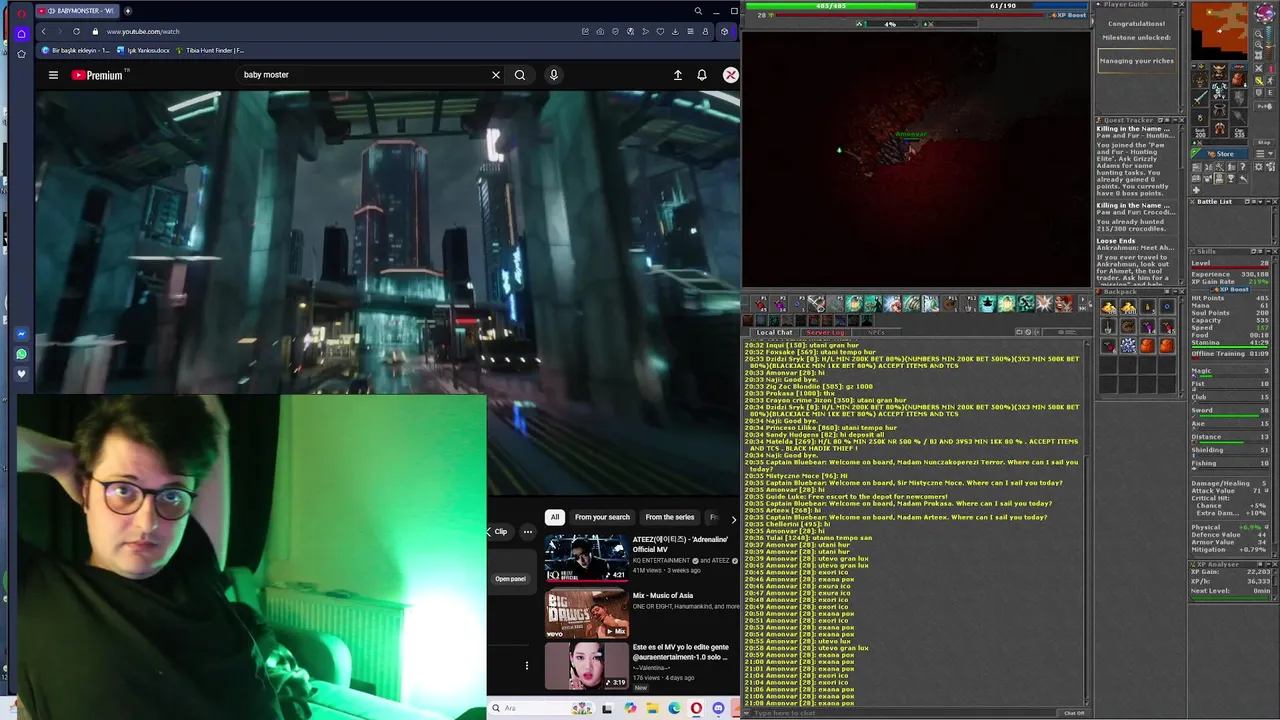The image size is (1280, 720).
Task: Click the Tibia minimap
Action: [x=1219, y=30]
